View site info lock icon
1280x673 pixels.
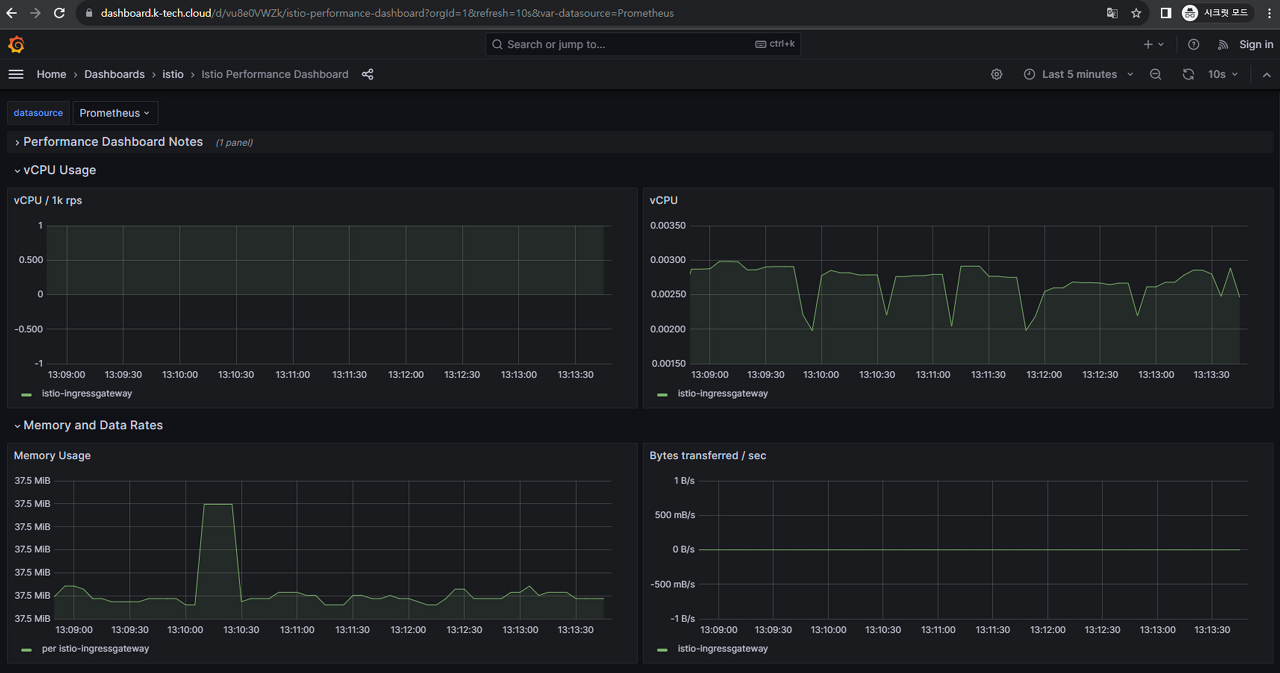(x=88, y=13)
